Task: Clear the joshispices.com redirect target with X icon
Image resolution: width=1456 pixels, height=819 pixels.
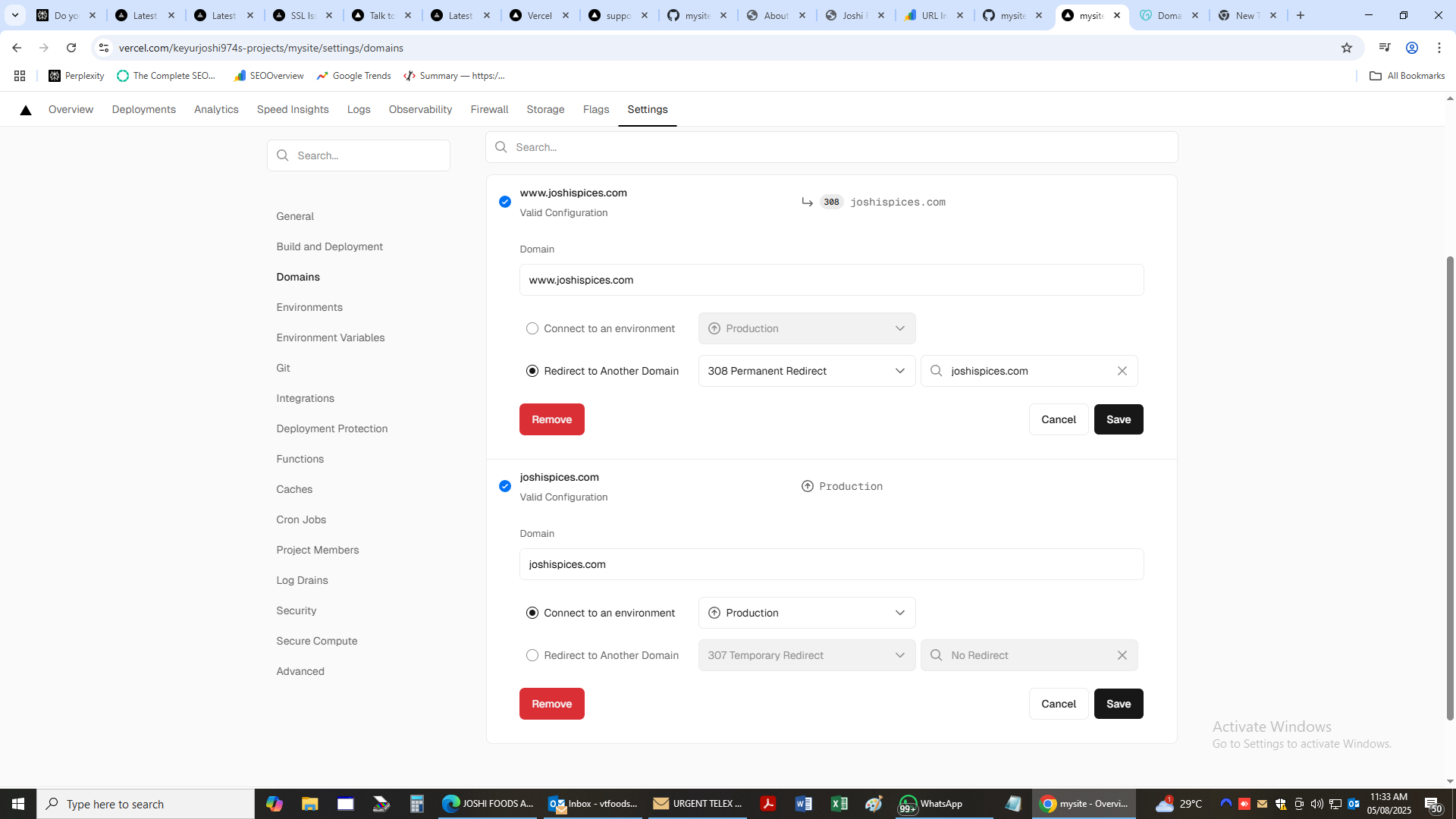Action: 1122,371
